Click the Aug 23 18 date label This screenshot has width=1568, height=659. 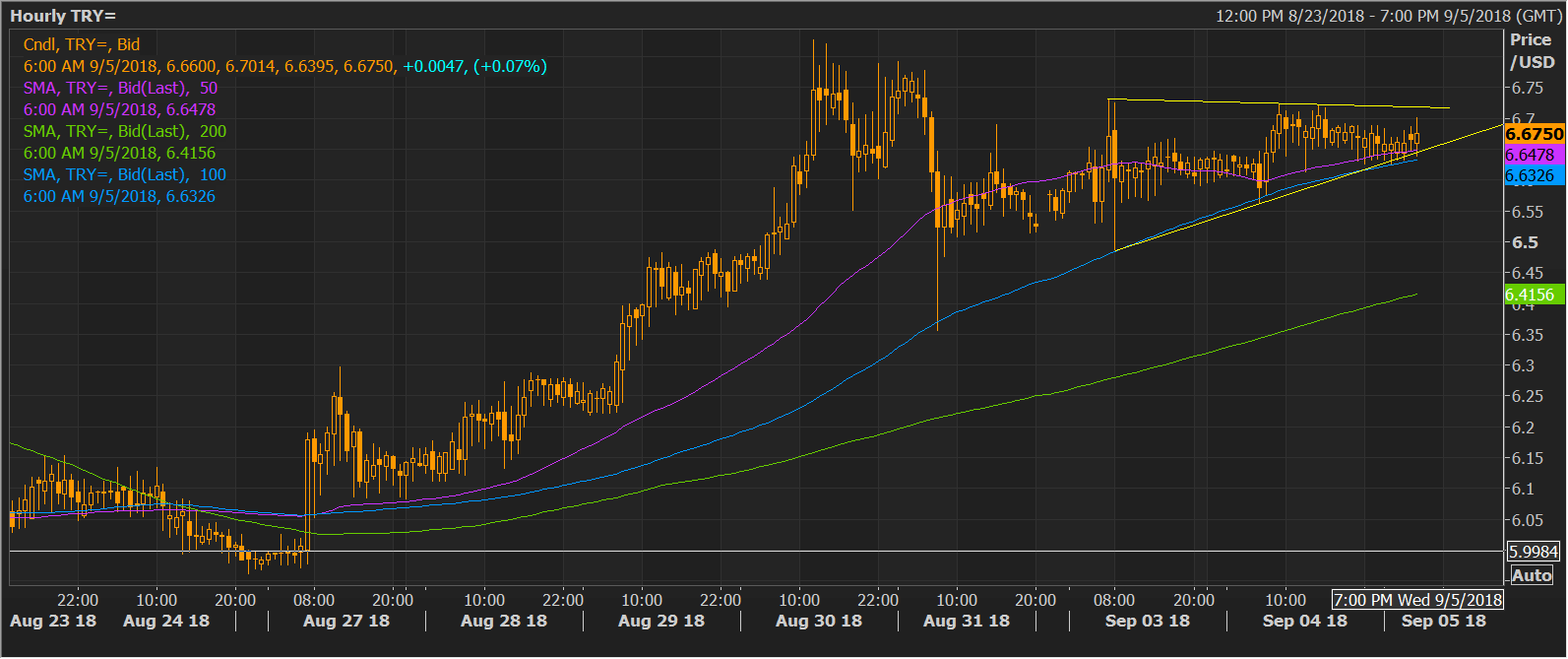tap(53, 621)
